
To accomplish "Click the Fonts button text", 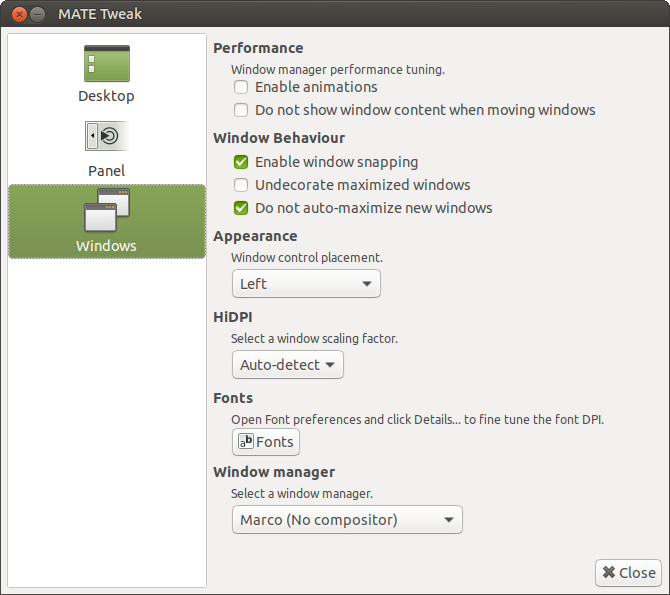I will [275, 442].
